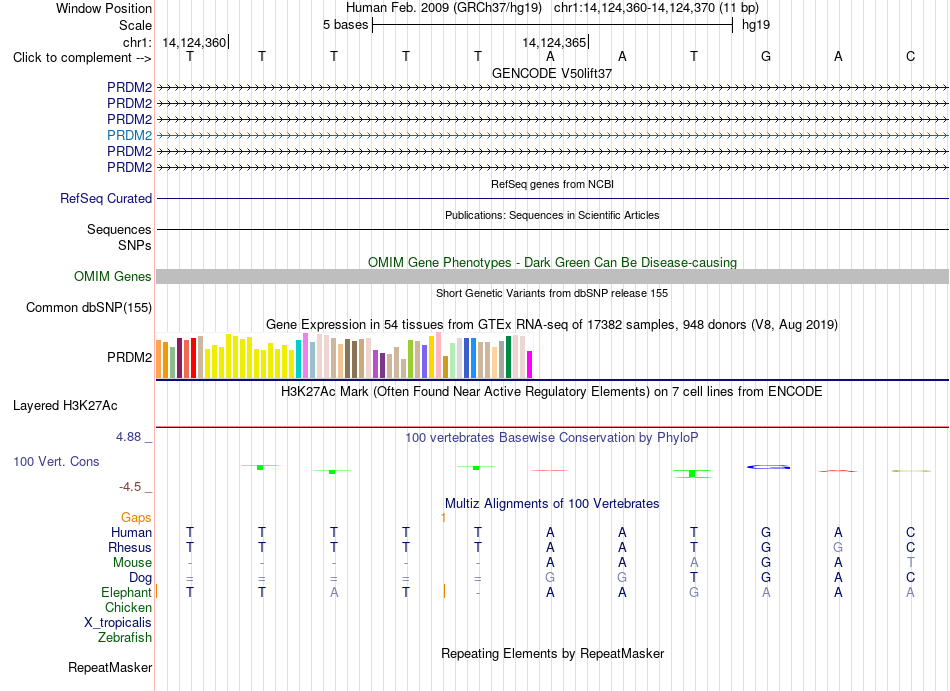Click the light-blue PRDM2 transcript label
950x691 pixels.
coord(129,135)
